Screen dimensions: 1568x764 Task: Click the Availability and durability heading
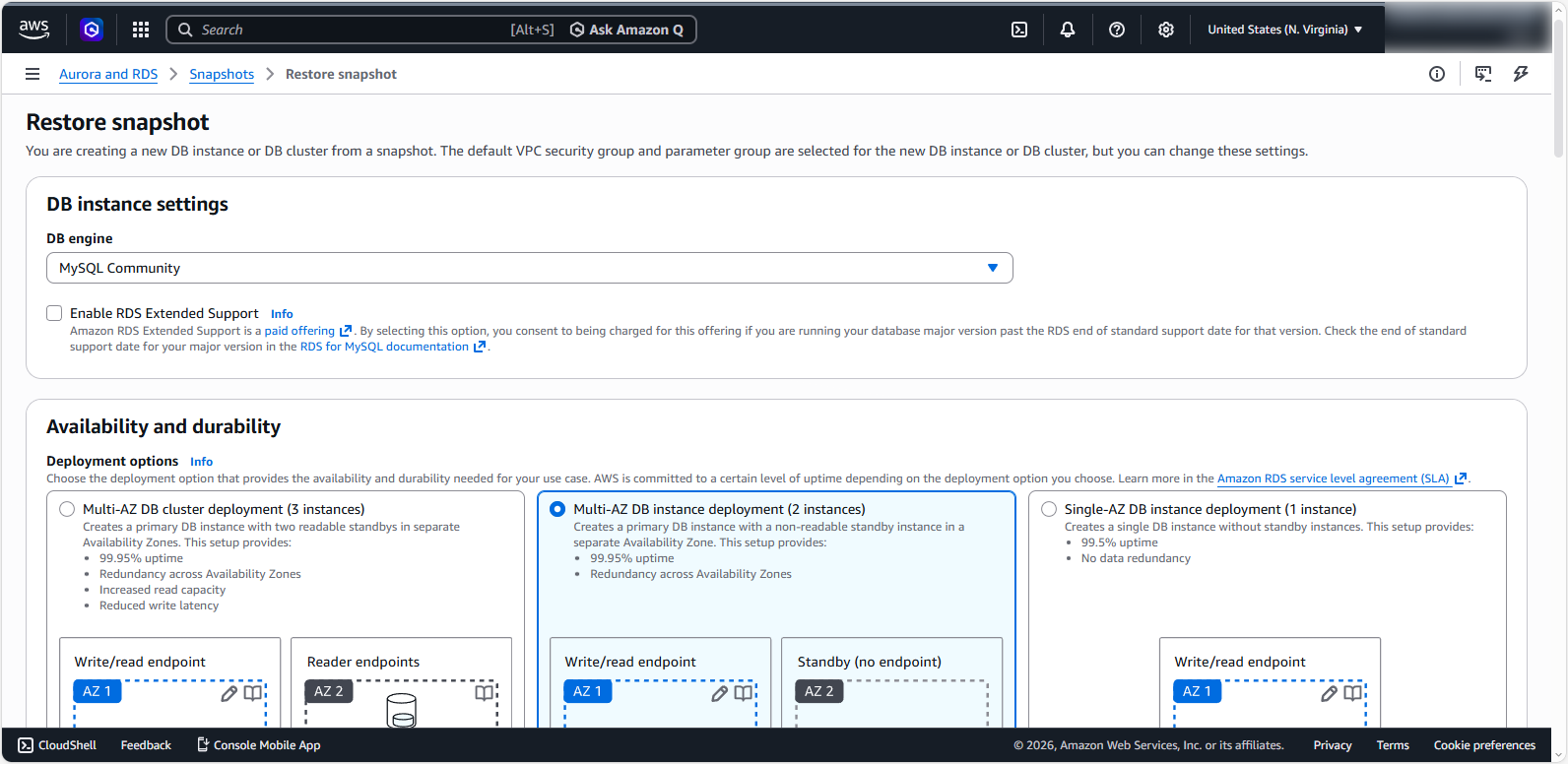click(163, 426)
